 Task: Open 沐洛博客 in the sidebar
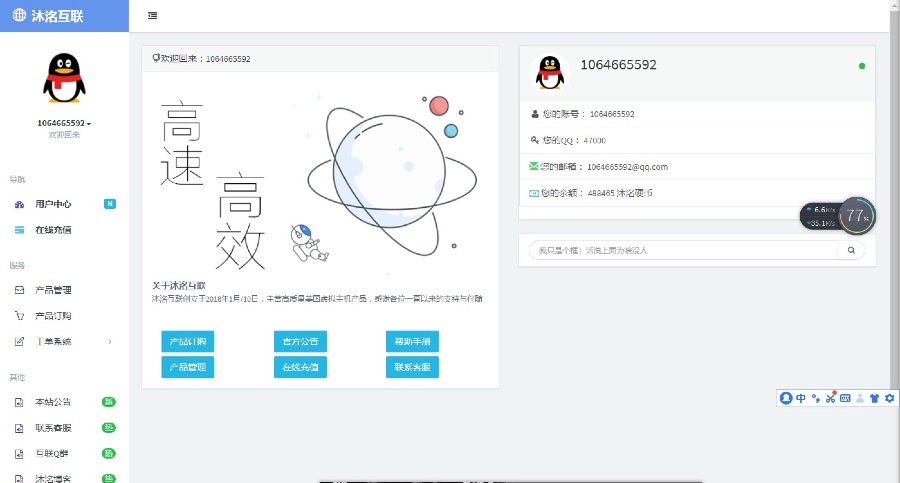click(64, 478)
